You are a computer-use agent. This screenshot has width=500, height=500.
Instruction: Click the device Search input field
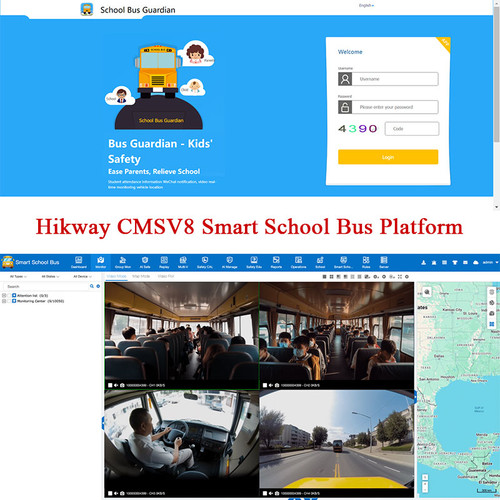tap(46, 286)
